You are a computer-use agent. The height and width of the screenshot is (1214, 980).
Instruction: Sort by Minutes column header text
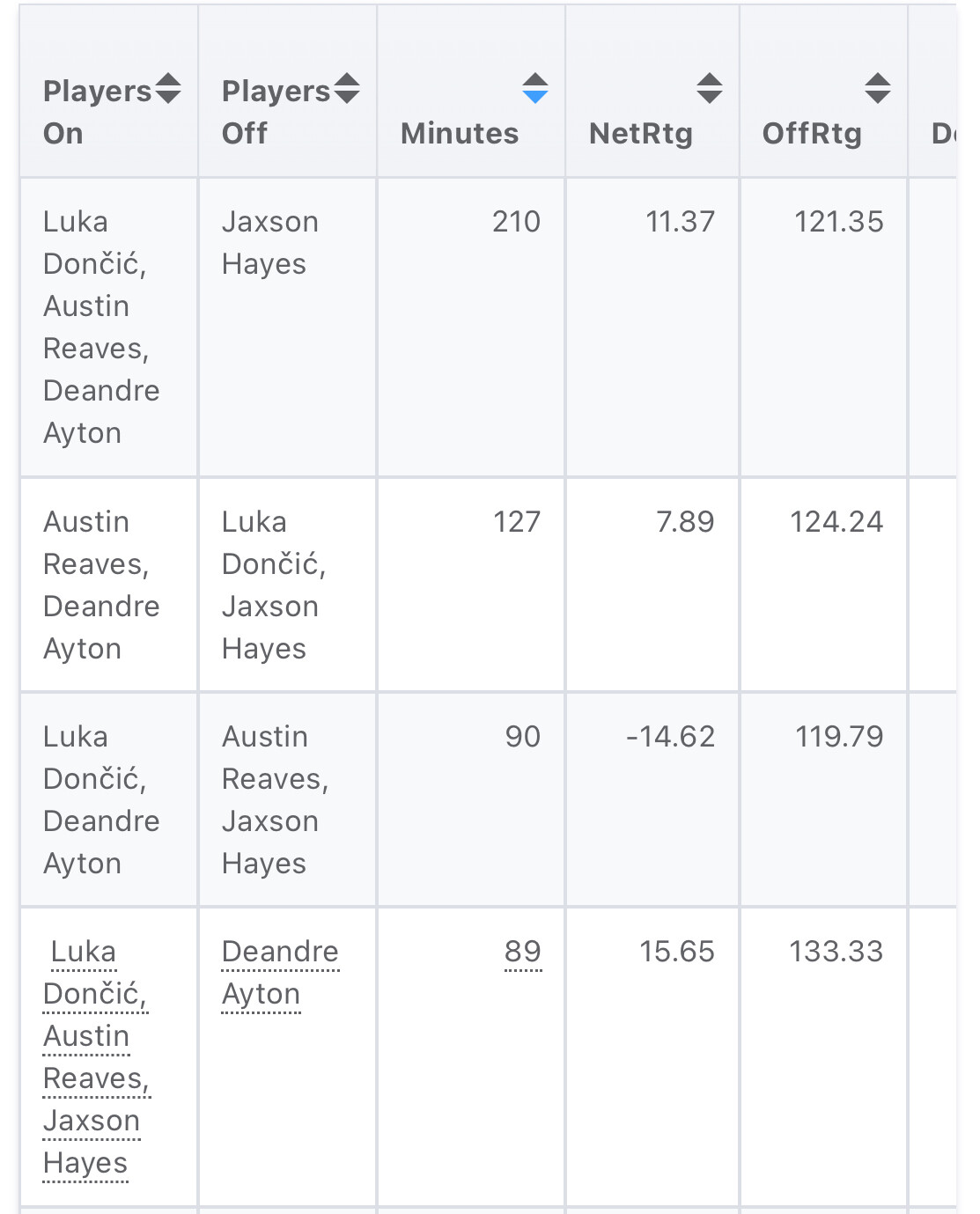click(460, 134)
